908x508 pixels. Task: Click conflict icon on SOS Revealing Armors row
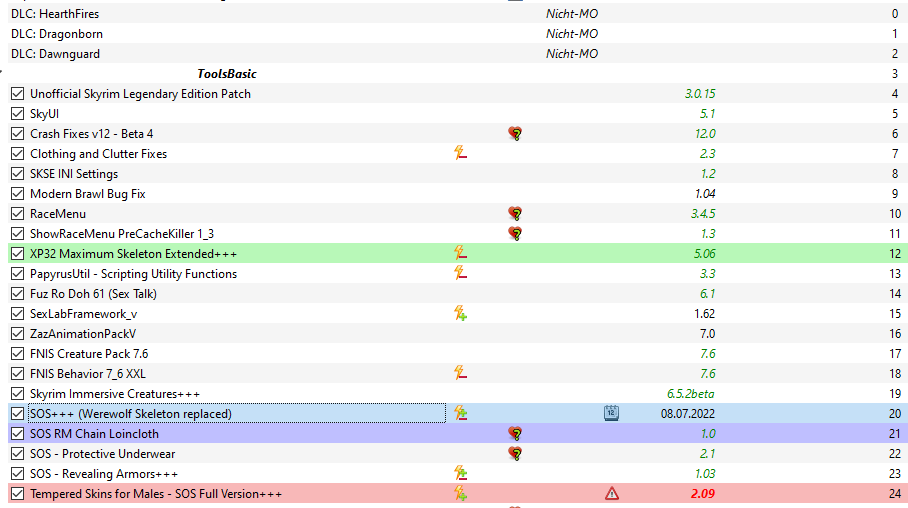coord(460,473)
